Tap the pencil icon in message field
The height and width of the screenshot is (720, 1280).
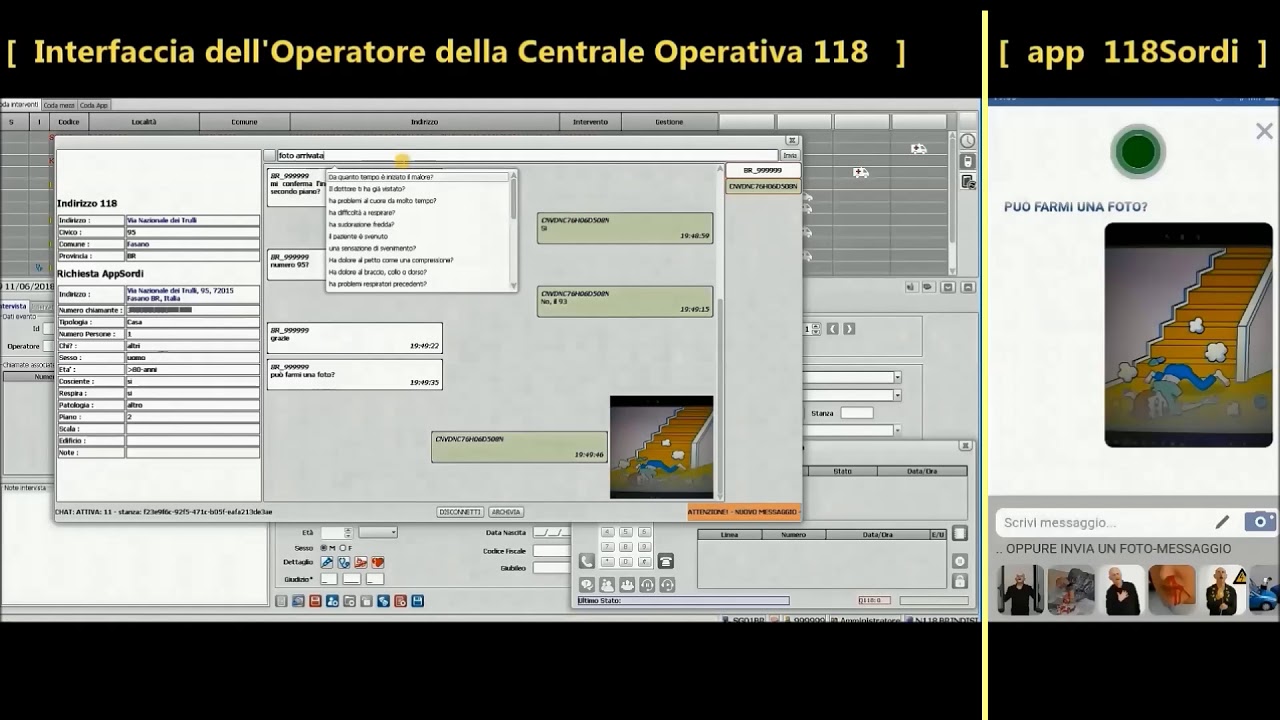1222,522
